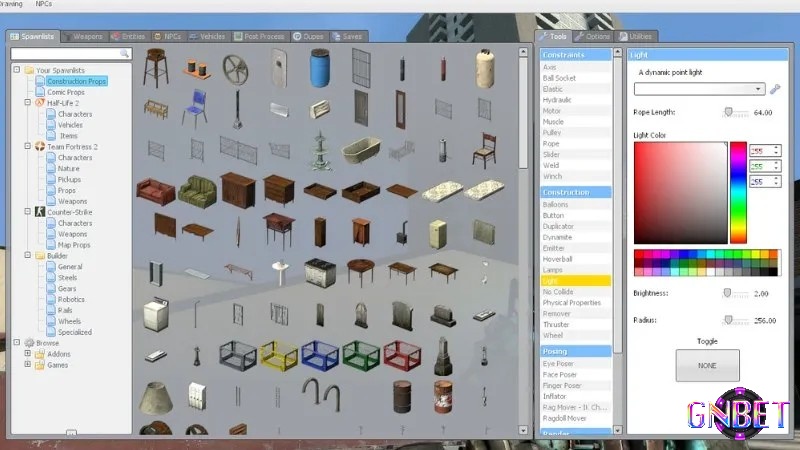
Task: Open the Dupes tab
Action: pyautogui.click(x=309, y=37)
